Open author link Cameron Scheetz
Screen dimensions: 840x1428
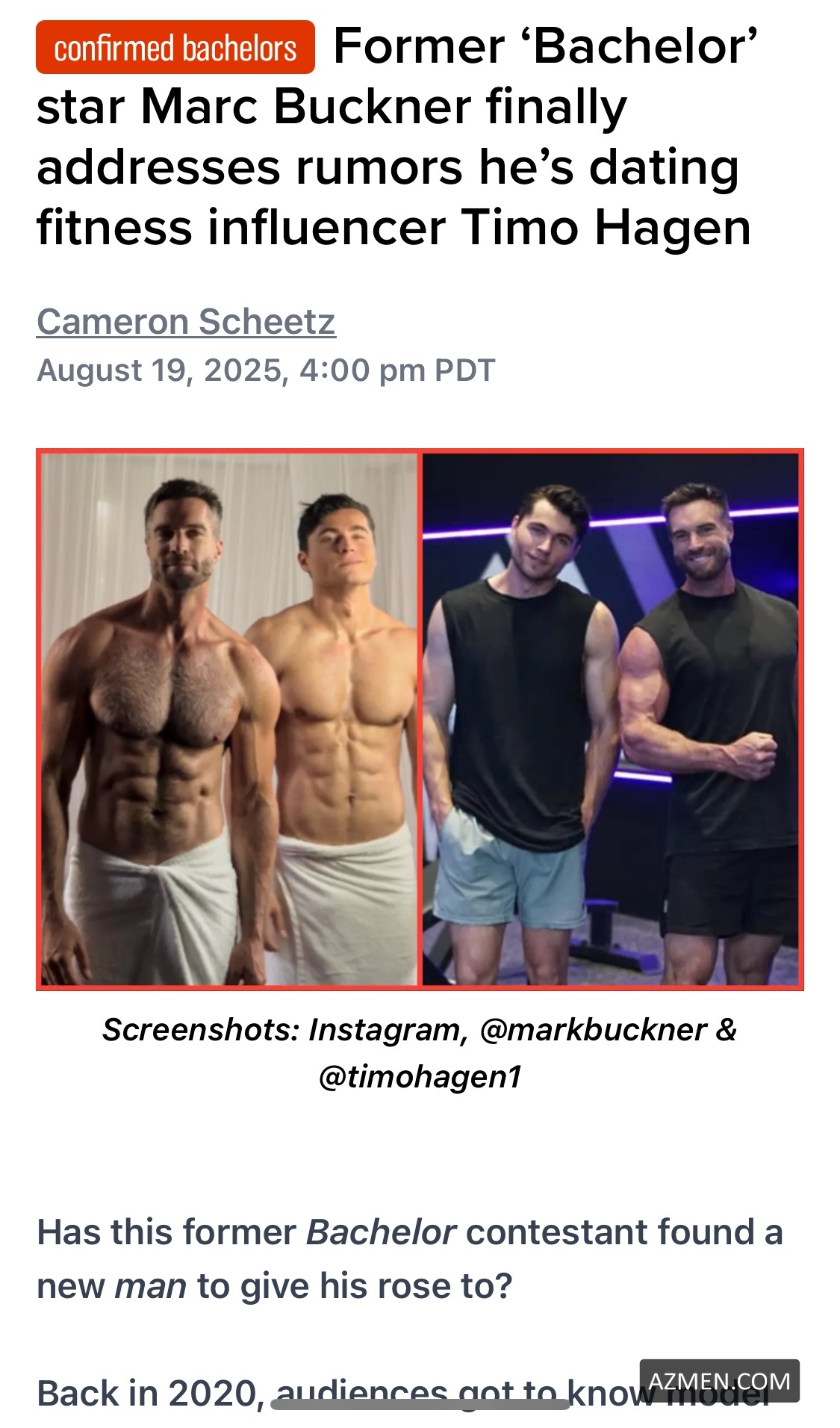point(186,322)
